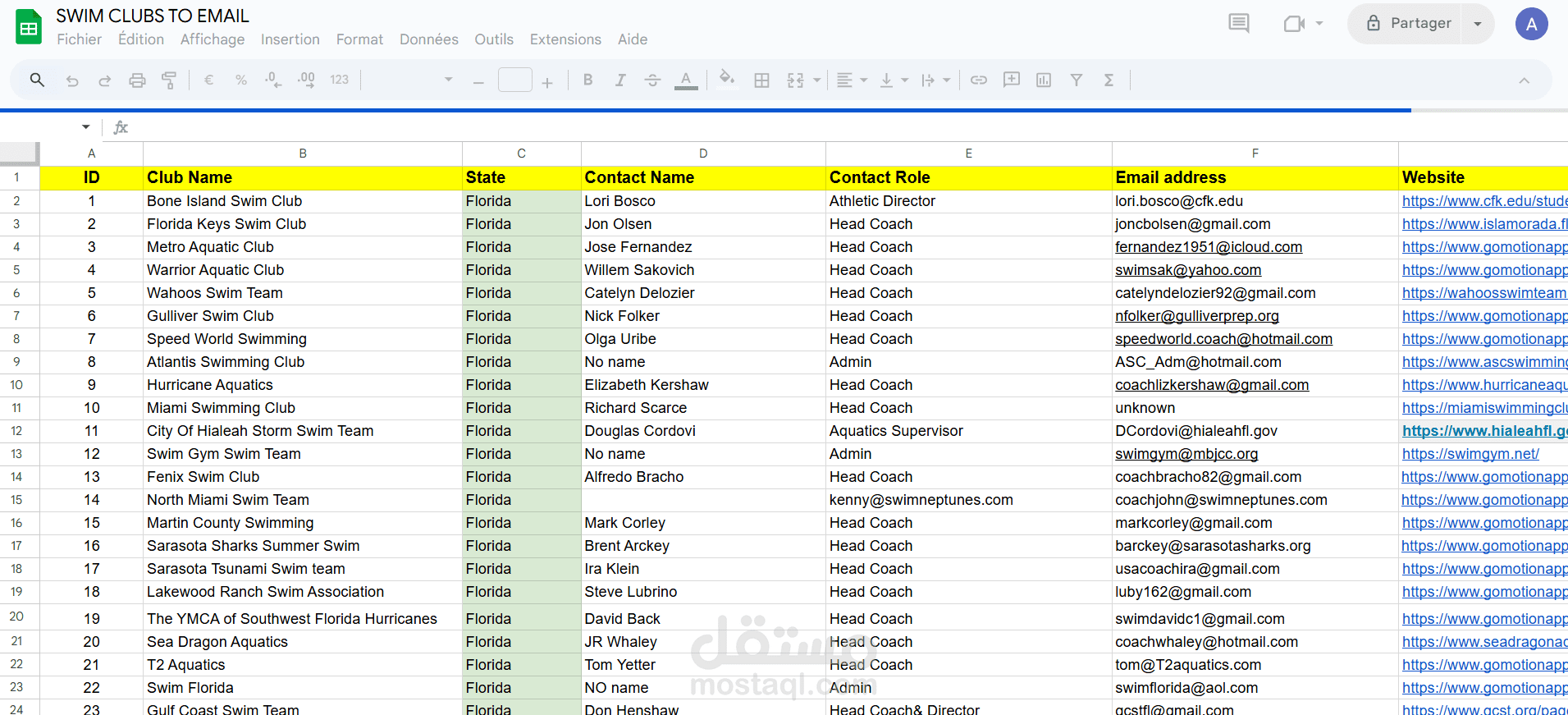1568x715 pixels.
Task: Redo the last action
Action: (x=104, y=80)
